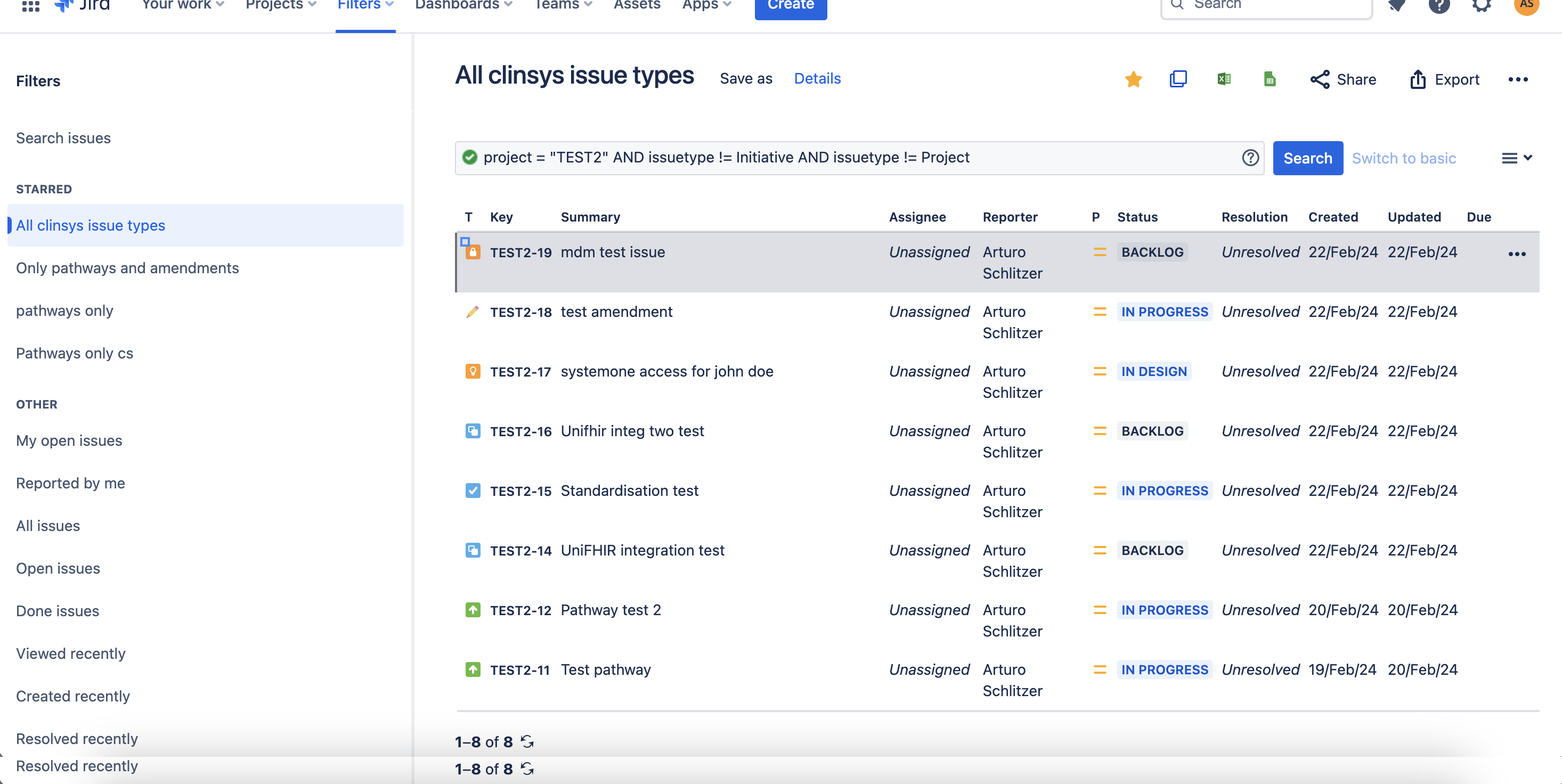Click the medium priority icon for TEST2-12
1562x784 pixels.
(1100, 610)
